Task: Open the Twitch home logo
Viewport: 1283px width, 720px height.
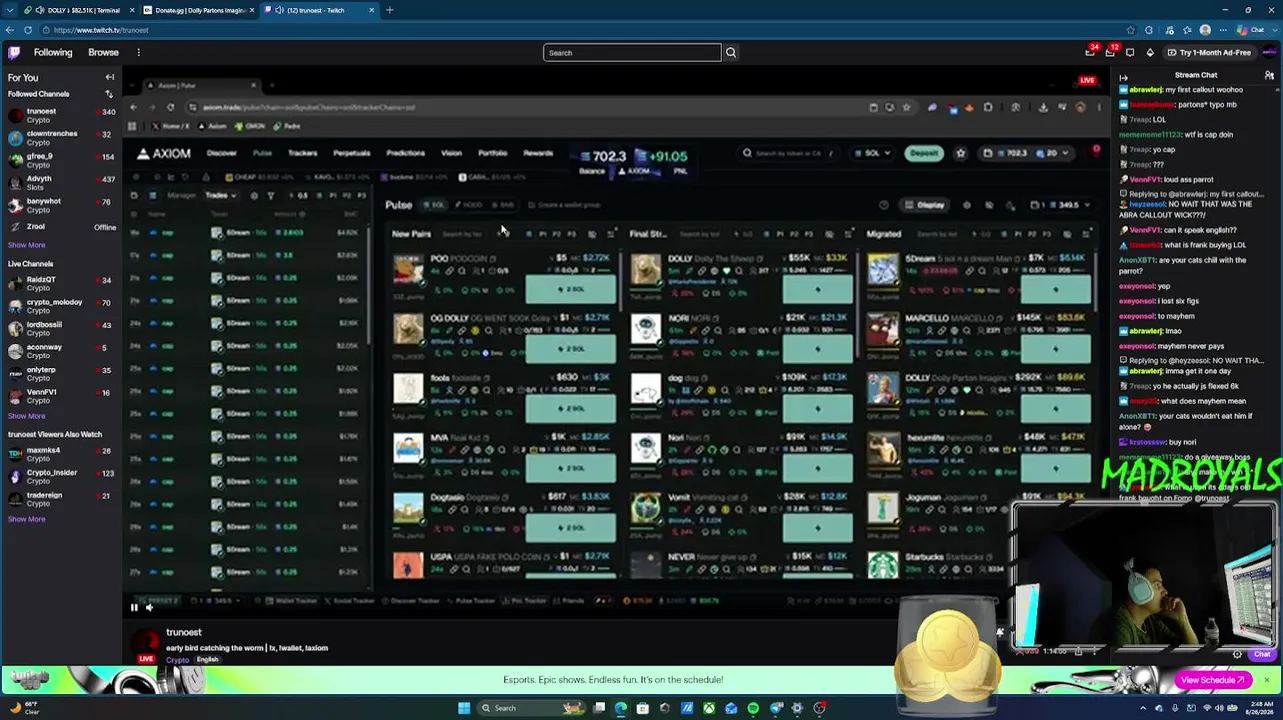Action: click(x=14, y=52)
